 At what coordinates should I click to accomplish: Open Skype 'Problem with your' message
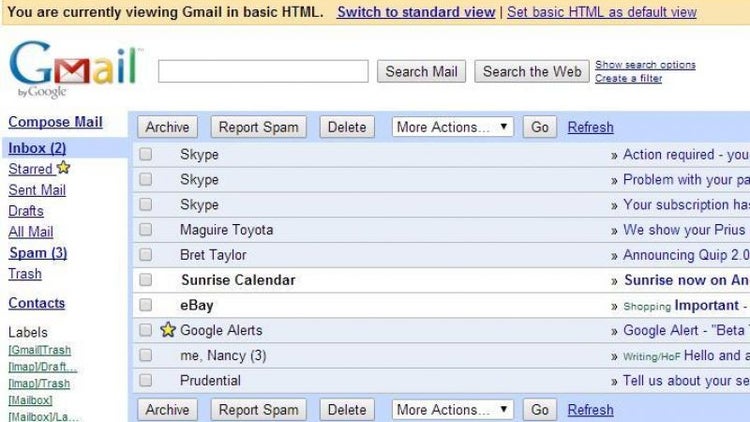click(x=686, y=180)
